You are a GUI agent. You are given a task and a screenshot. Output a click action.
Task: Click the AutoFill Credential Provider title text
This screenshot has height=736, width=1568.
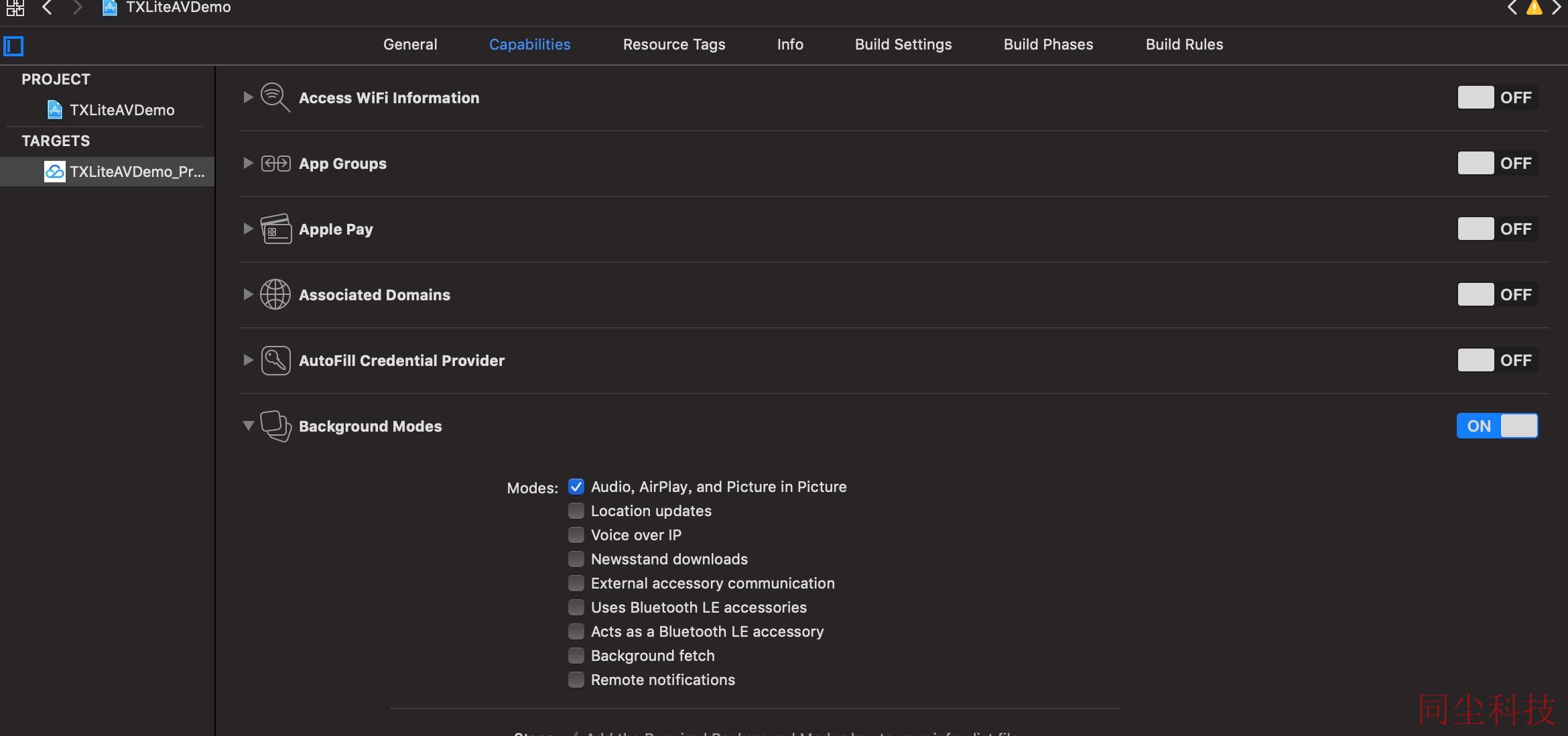[401, 361]
